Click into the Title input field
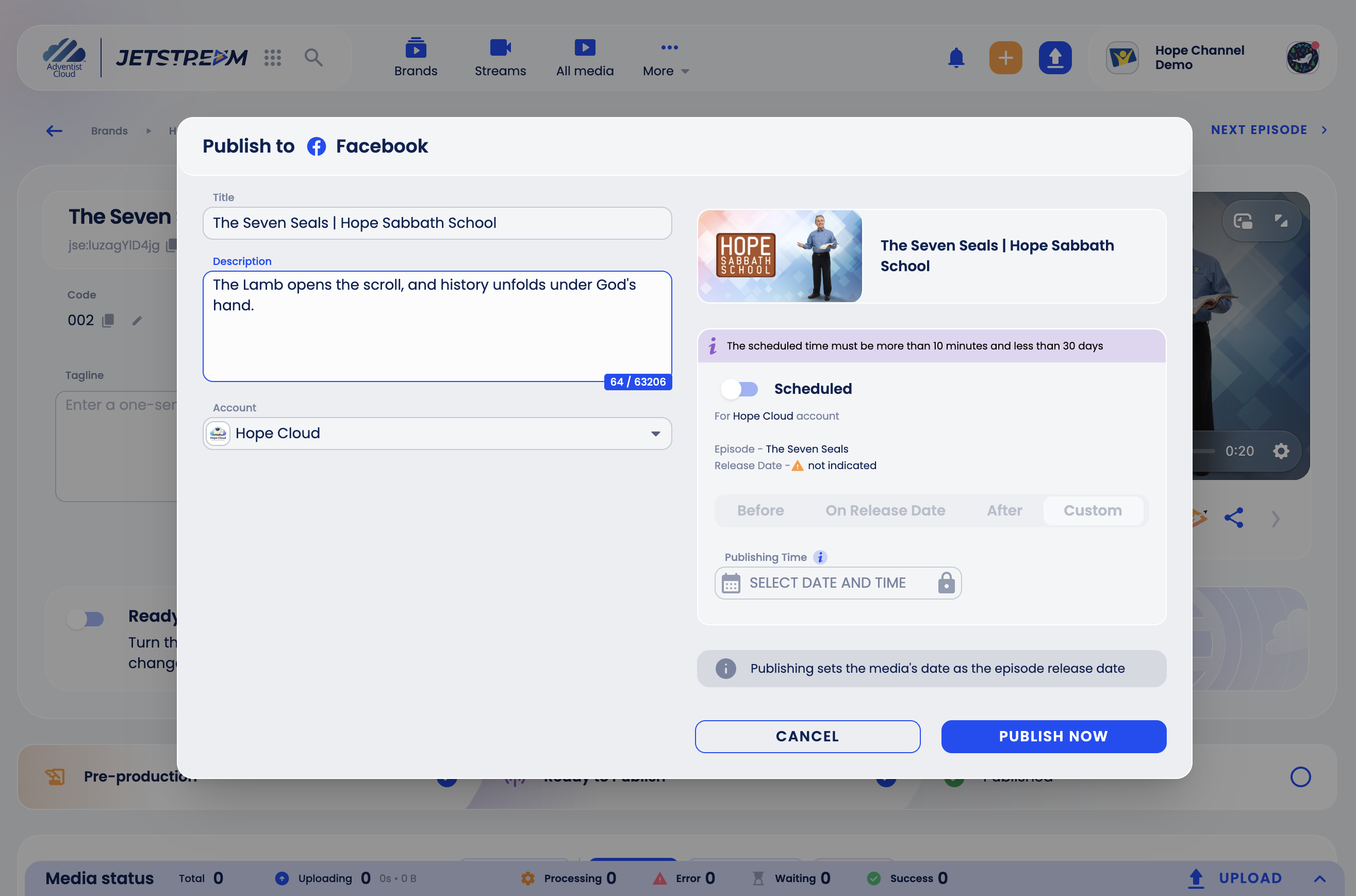1356x896 pixels. click(437, 223)
